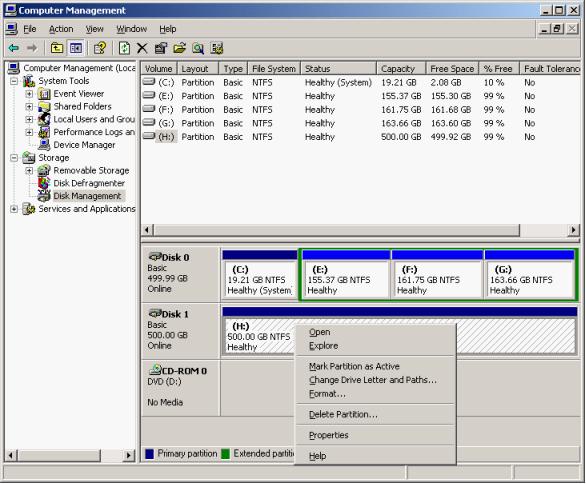The height and width of the screenshot is (484, 586).
Task: Click the Properties toolbar icon
Action: [x=161, y=48]
